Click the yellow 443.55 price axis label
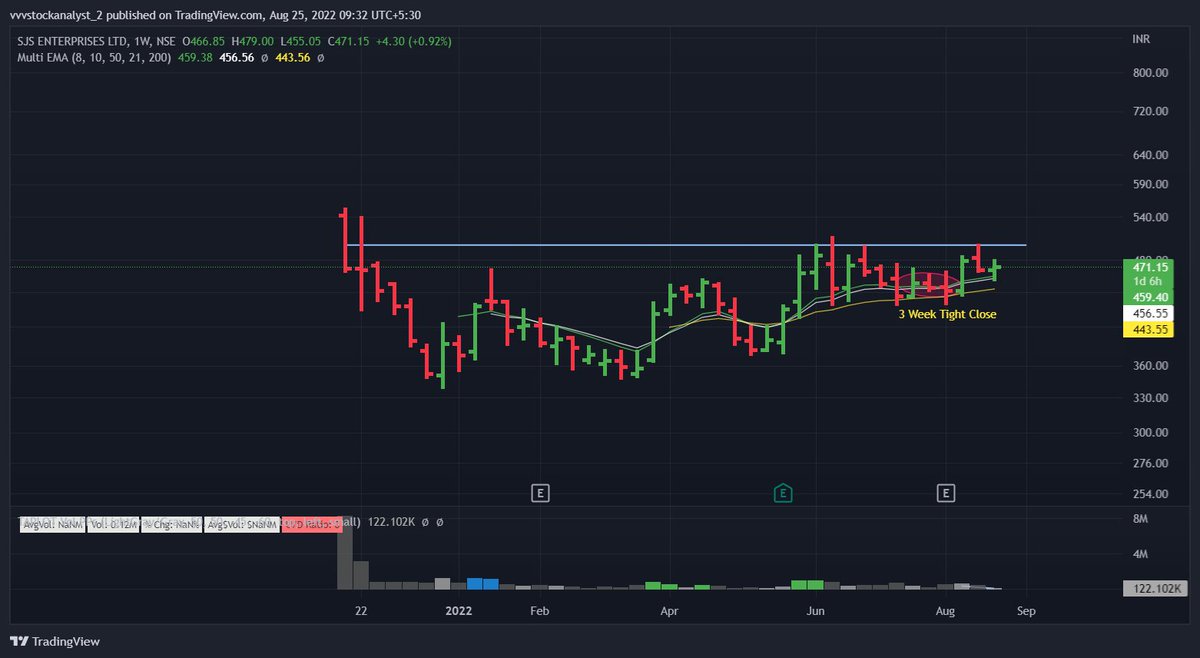 tap(1146, 330)
